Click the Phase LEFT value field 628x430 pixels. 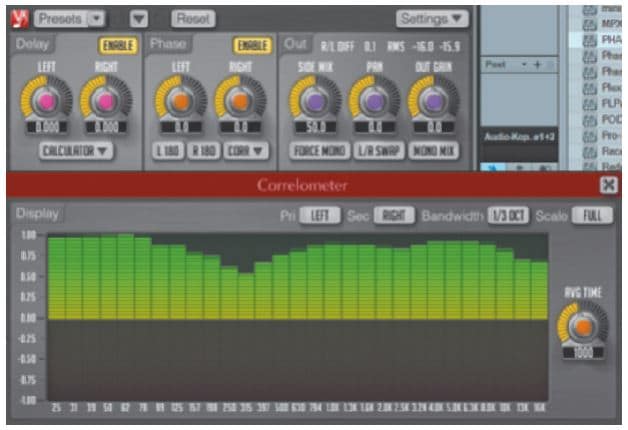(181, 127)
